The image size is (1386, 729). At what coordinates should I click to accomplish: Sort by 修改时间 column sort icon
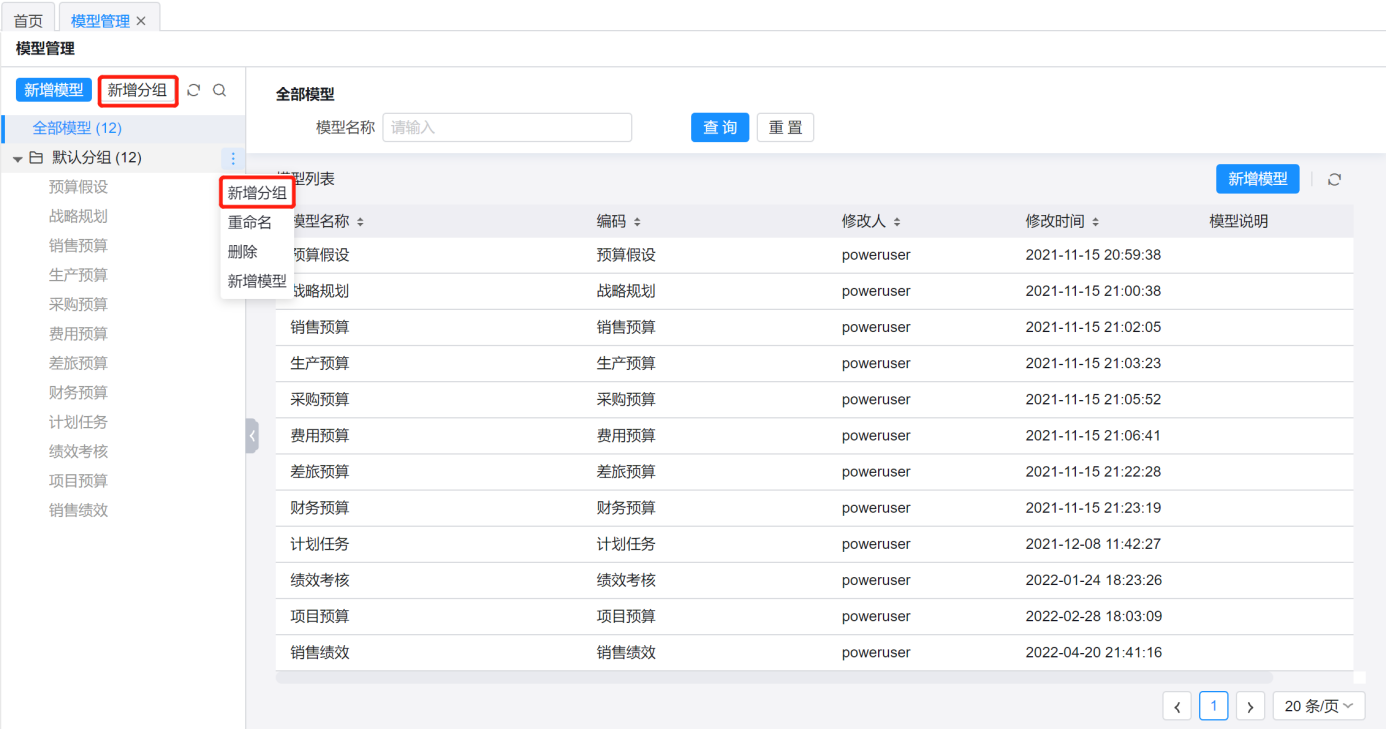coord(1095,222)
